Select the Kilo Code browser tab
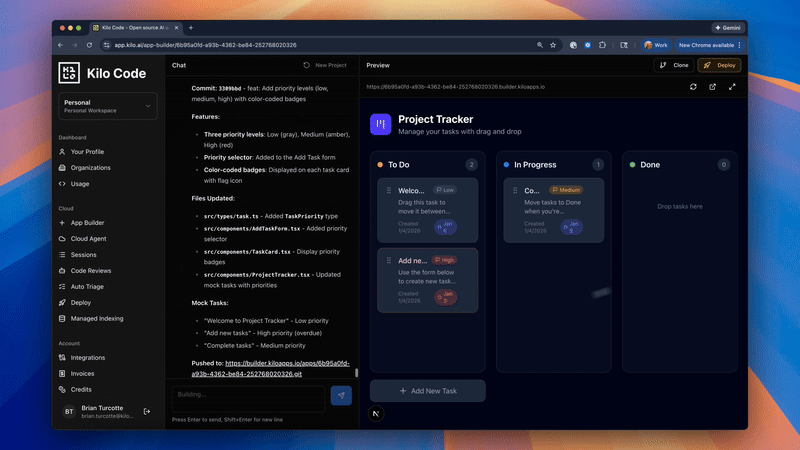This screenshot has height=450, width=800. [x=136, y=28]
